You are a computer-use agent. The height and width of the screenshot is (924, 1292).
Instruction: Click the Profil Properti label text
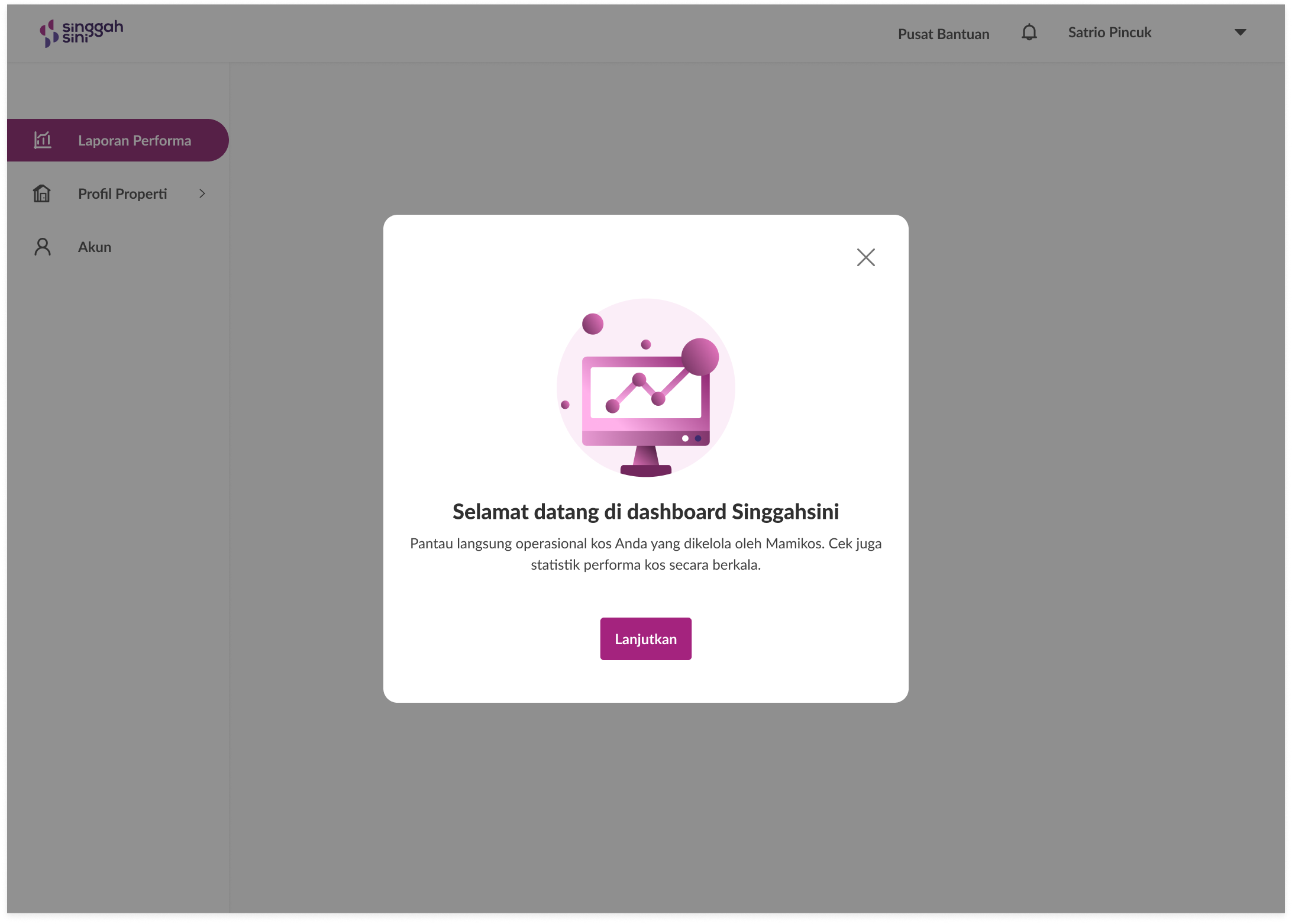[x=122, y=193]
